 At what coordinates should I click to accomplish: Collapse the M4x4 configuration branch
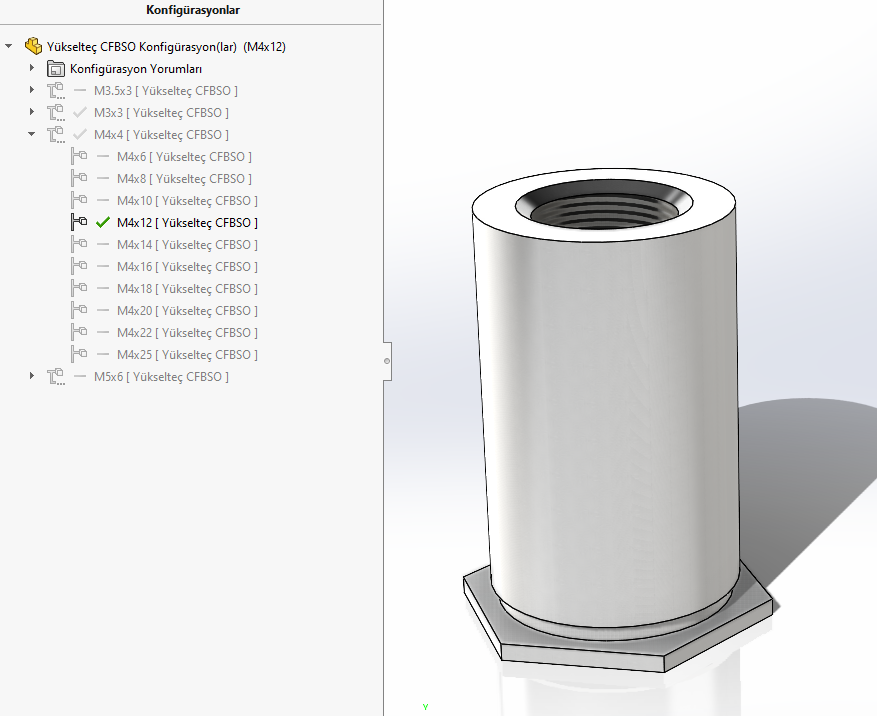pyautogui.click(x=32, y=135)
